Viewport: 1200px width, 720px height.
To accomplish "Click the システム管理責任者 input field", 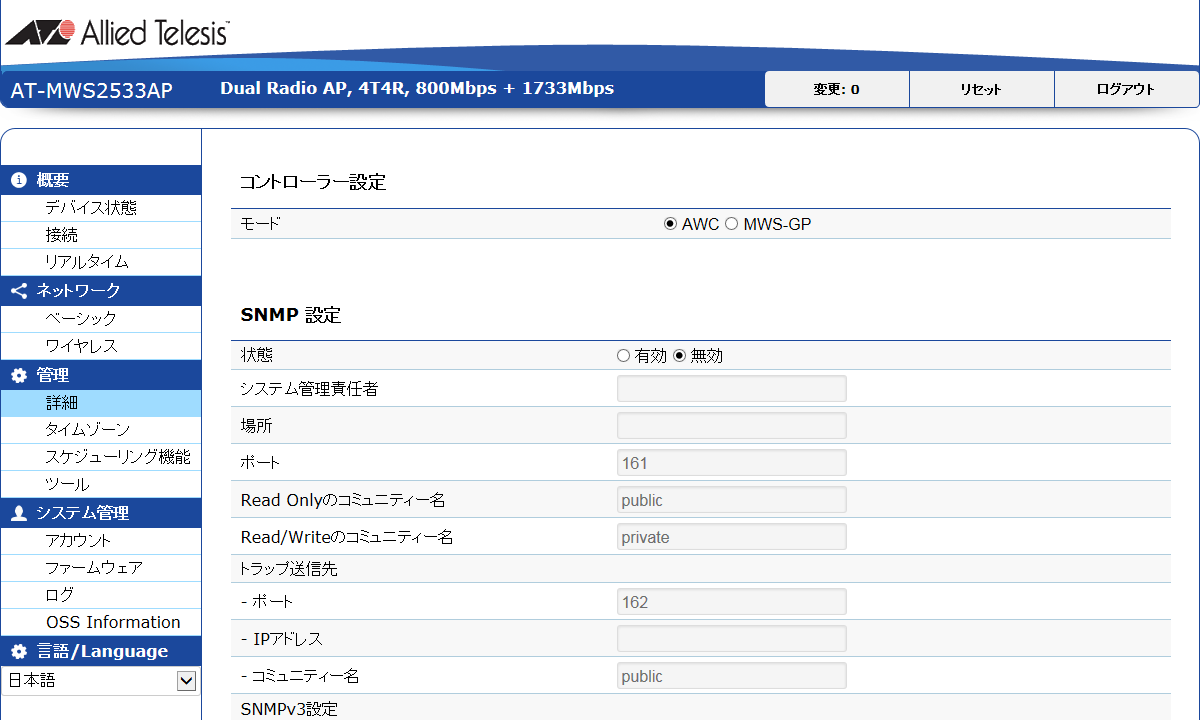I will [731, 389].
